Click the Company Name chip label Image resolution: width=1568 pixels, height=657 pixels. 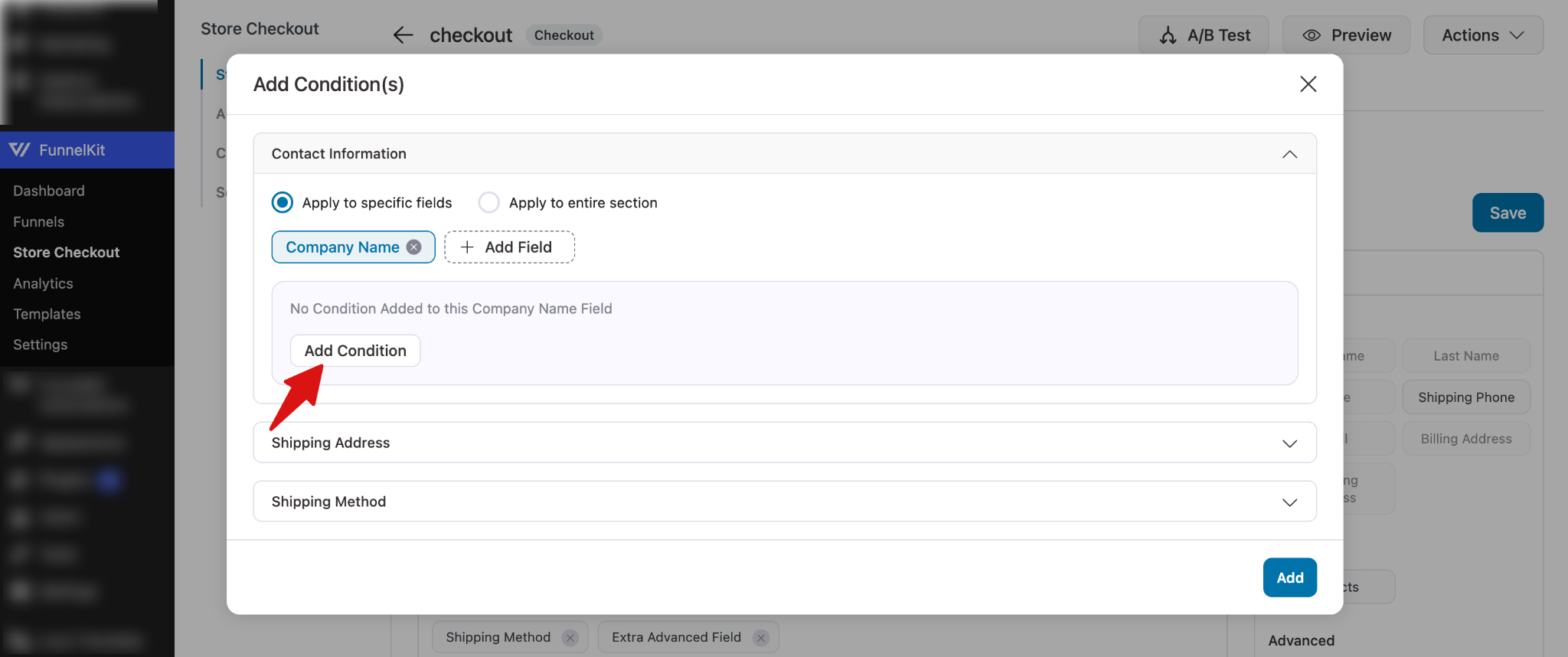343,247
